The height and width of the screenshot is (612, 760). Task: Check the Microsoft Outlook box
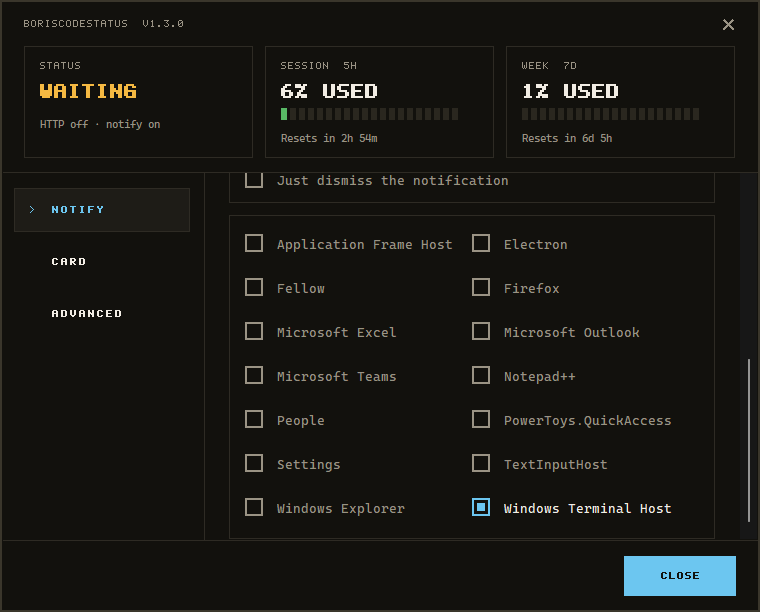point(481,331)
